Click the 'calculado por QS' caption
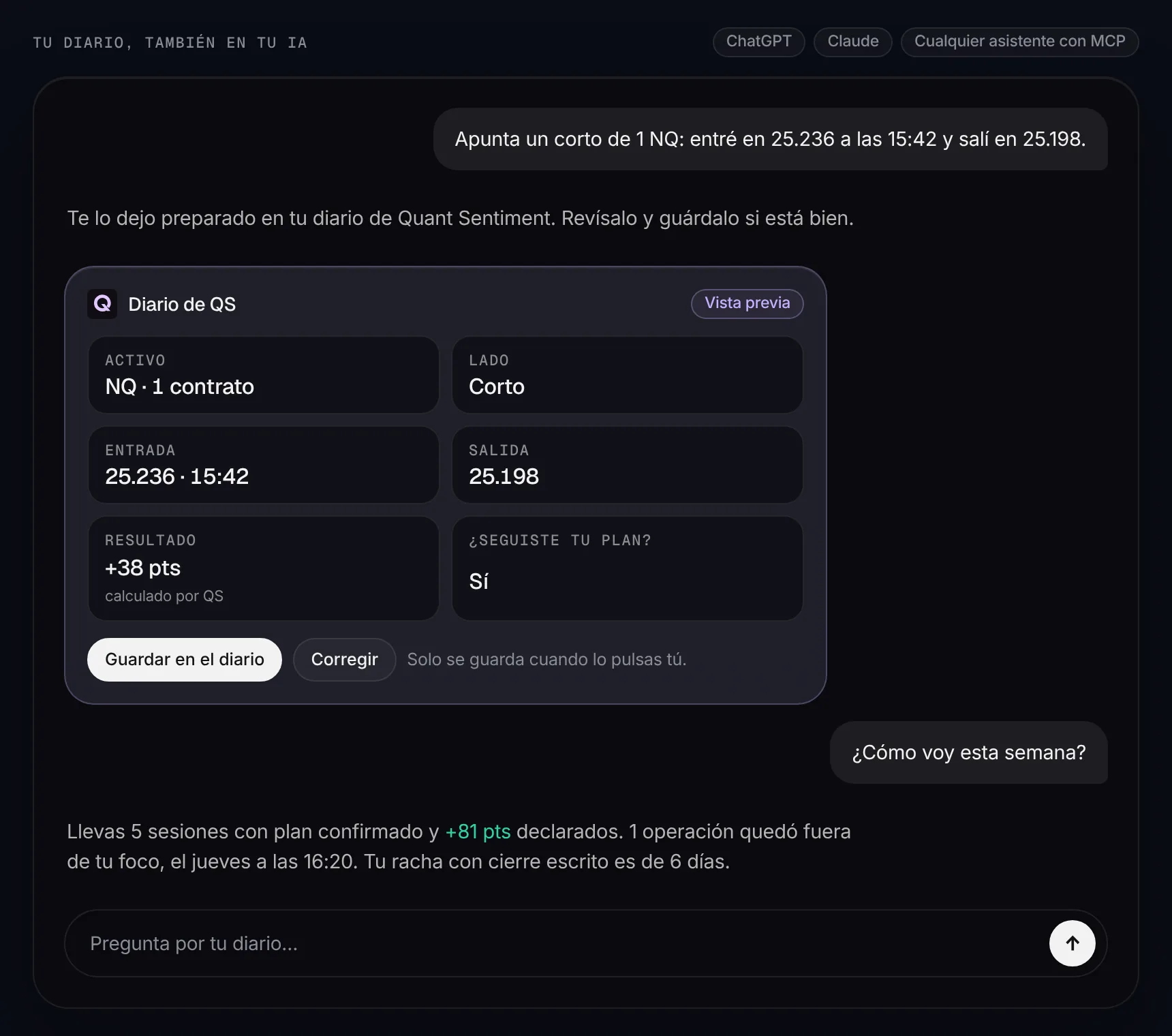Viewport: 1172px width, 1036px height. point(164,596)
